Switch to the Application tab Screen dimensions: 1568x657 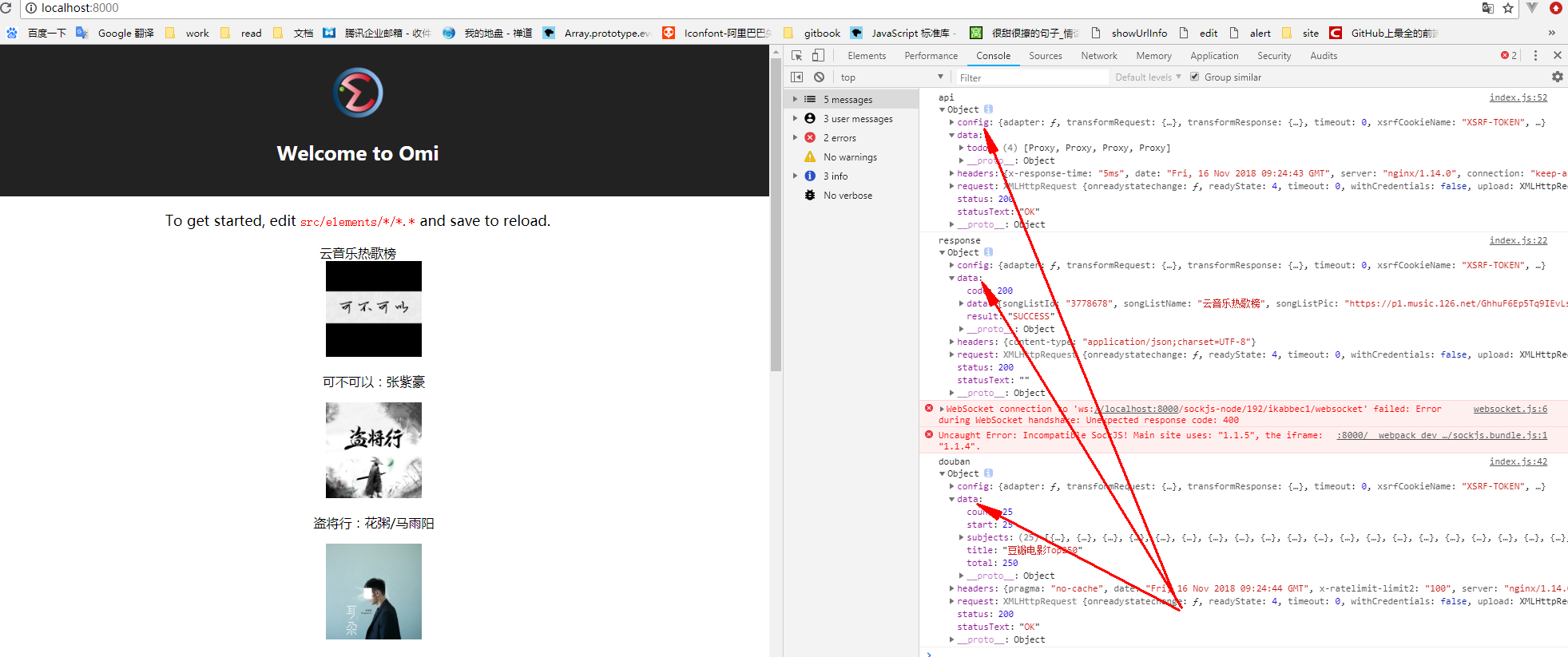[x=1214, y=55]
